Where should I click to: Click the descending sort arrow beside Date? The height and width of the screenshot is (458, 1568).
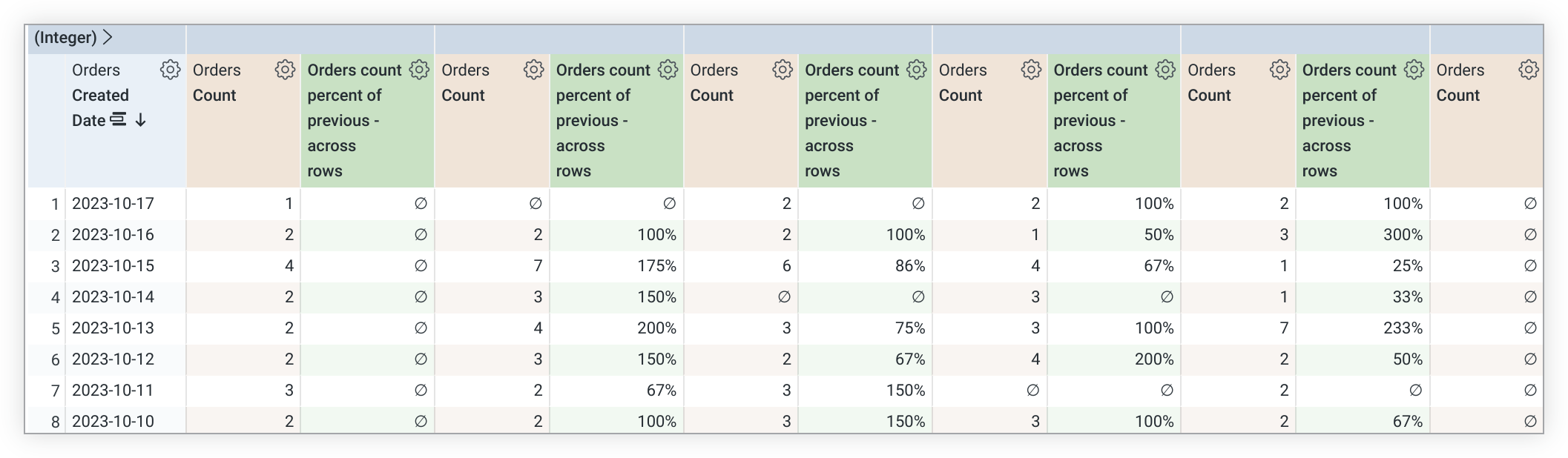tap(141, 120)
